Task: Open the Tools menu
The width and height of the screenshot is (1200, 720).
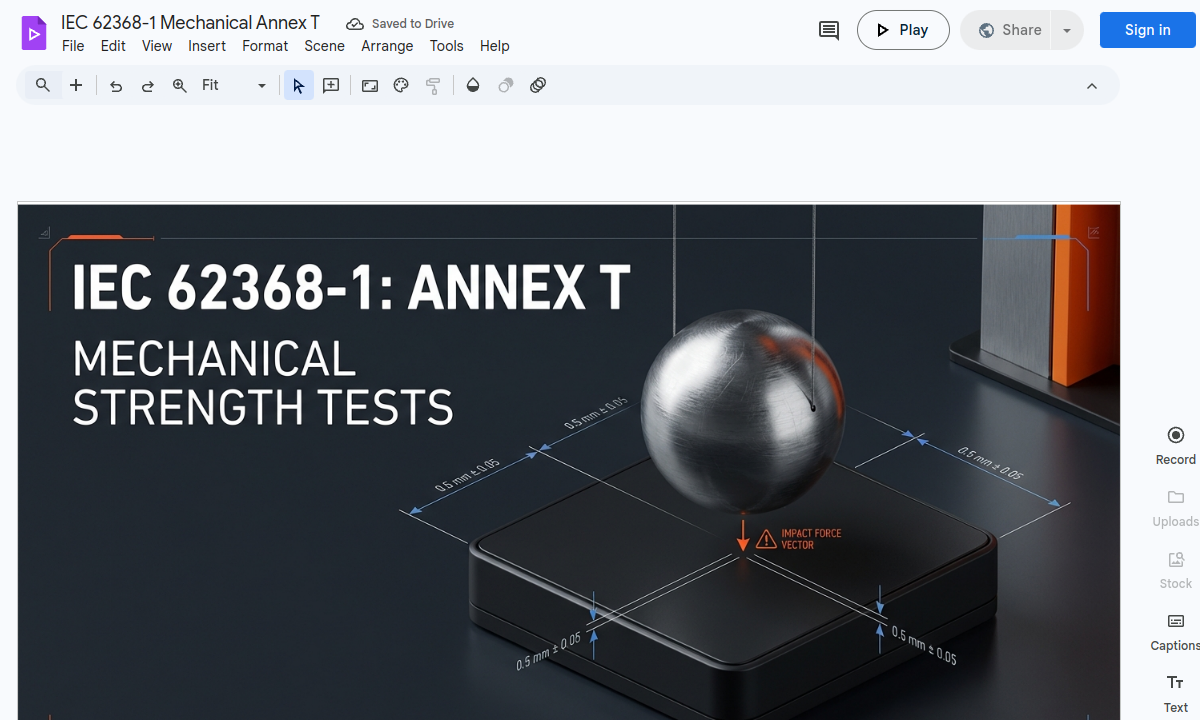Action: [x=446, y=46]
